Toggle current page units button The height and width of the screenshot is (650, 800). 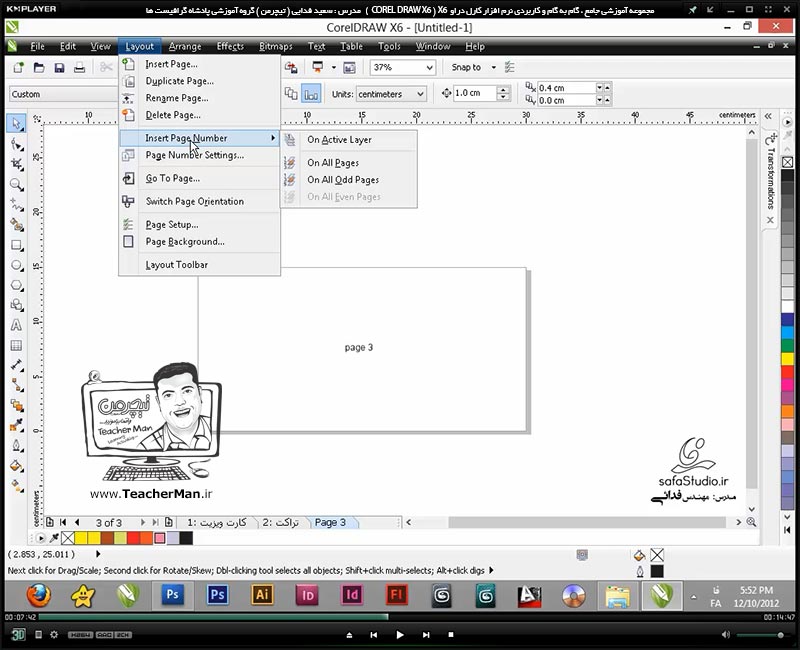click(x=311, y=94)
